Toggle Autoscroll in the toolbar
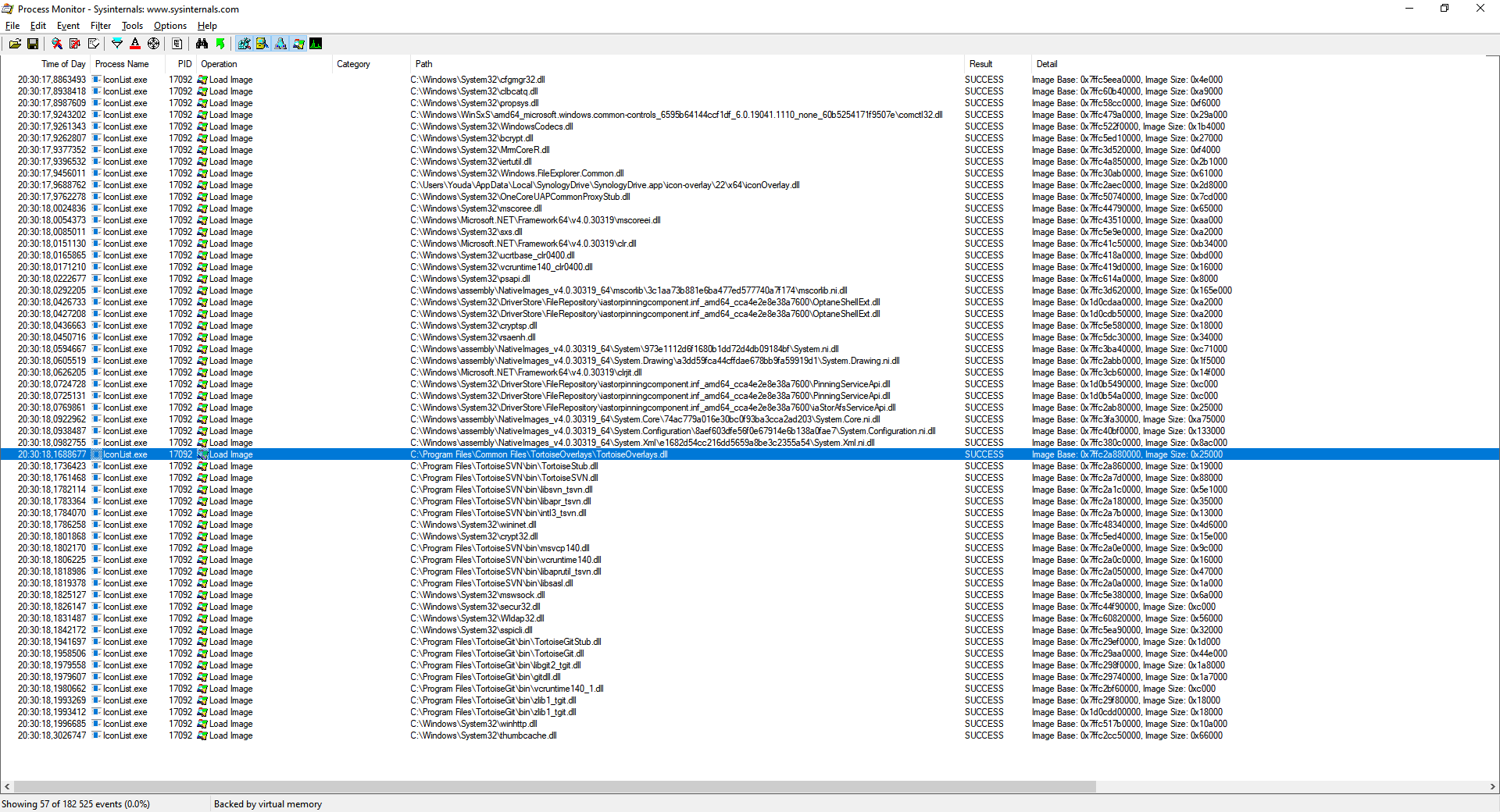The height and width of the screenshot is (812, 1500). 75,44
